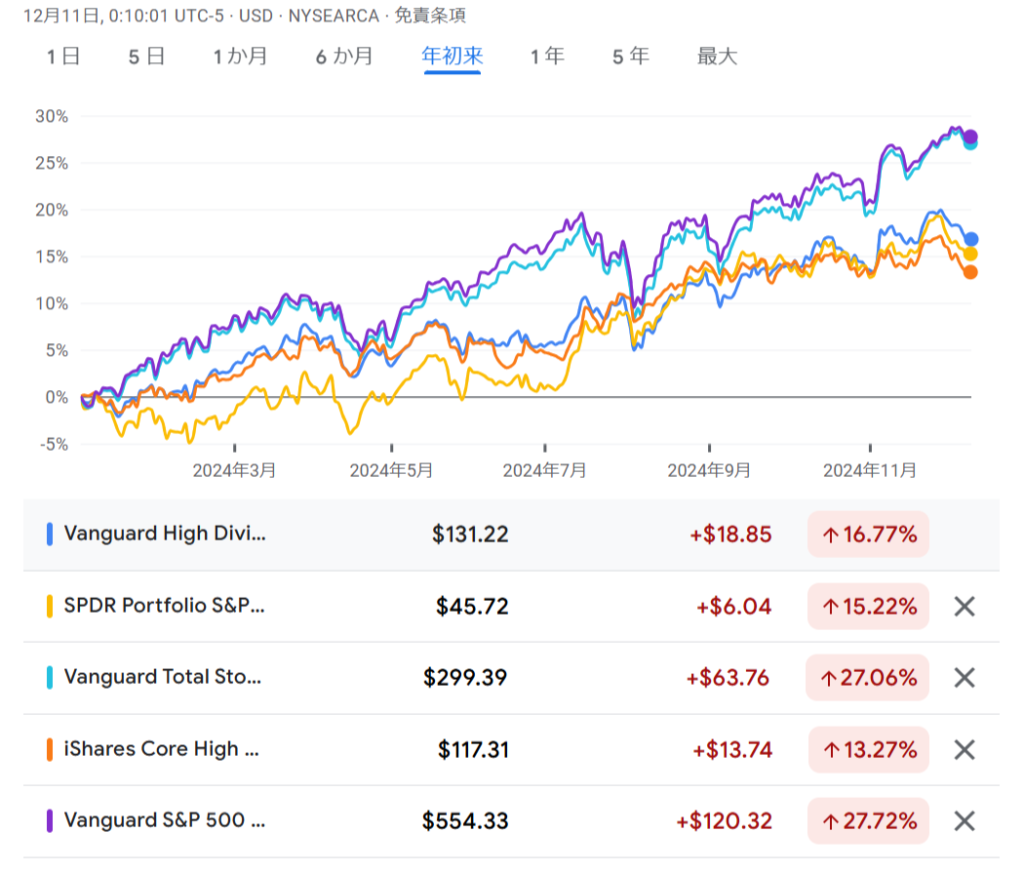Remove iShares Core High comparison with X
The image size is (1024, 871).
click(x=964, y=750)
